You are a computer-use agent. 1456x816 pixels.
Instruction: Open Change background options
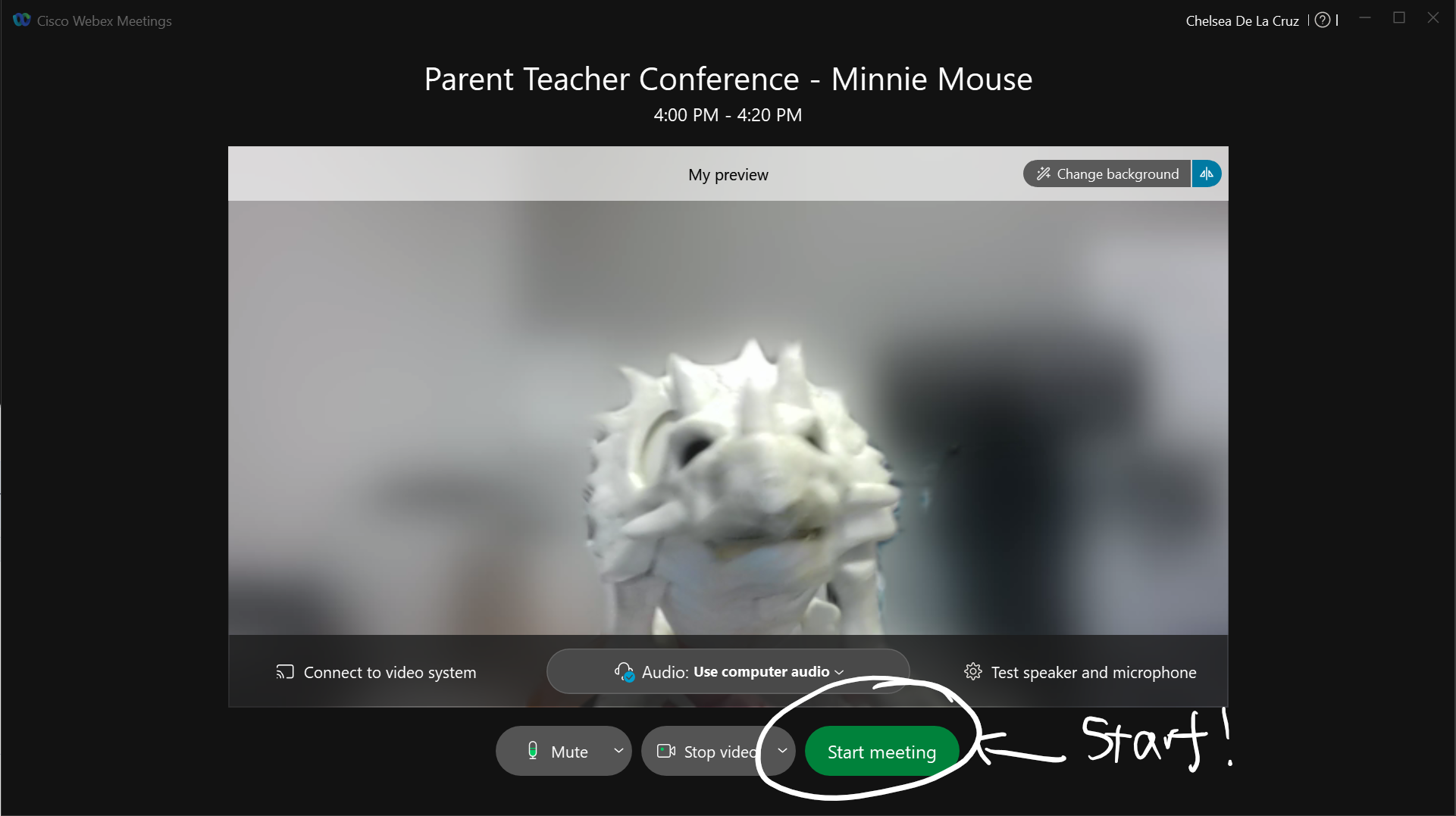(x=1107, y=174)
